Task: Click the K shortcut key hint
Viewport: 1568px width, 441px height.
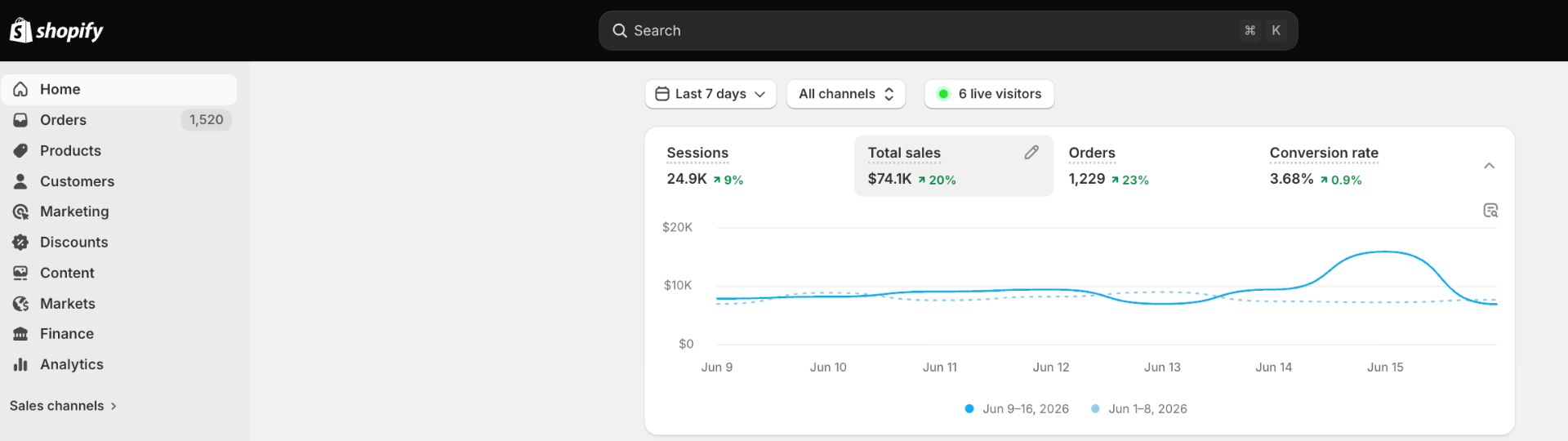Action: pos(1276,30)
